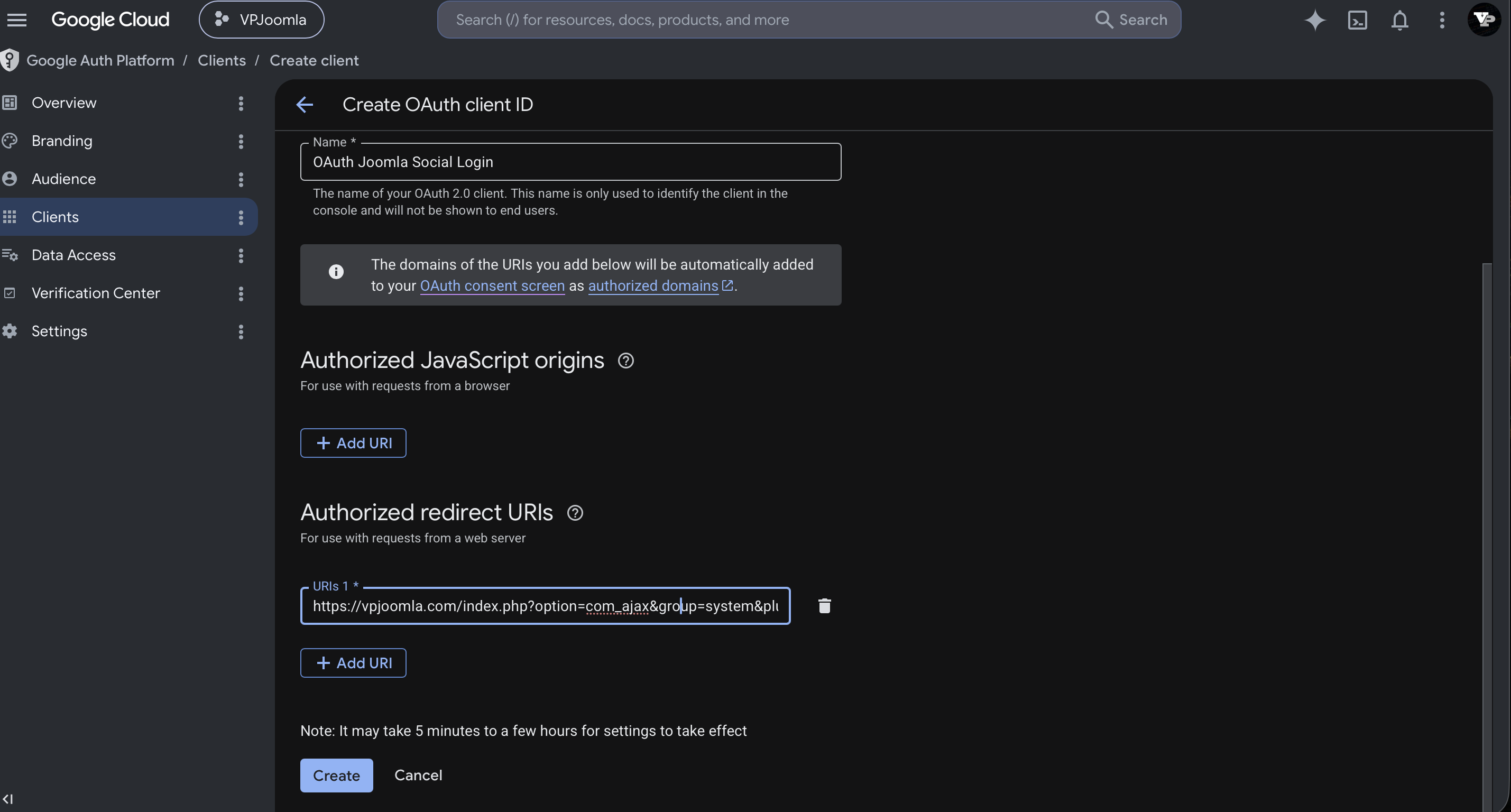Open Verification Center three-dot options
Screen dimensions: 1511x812
point(241,294)
